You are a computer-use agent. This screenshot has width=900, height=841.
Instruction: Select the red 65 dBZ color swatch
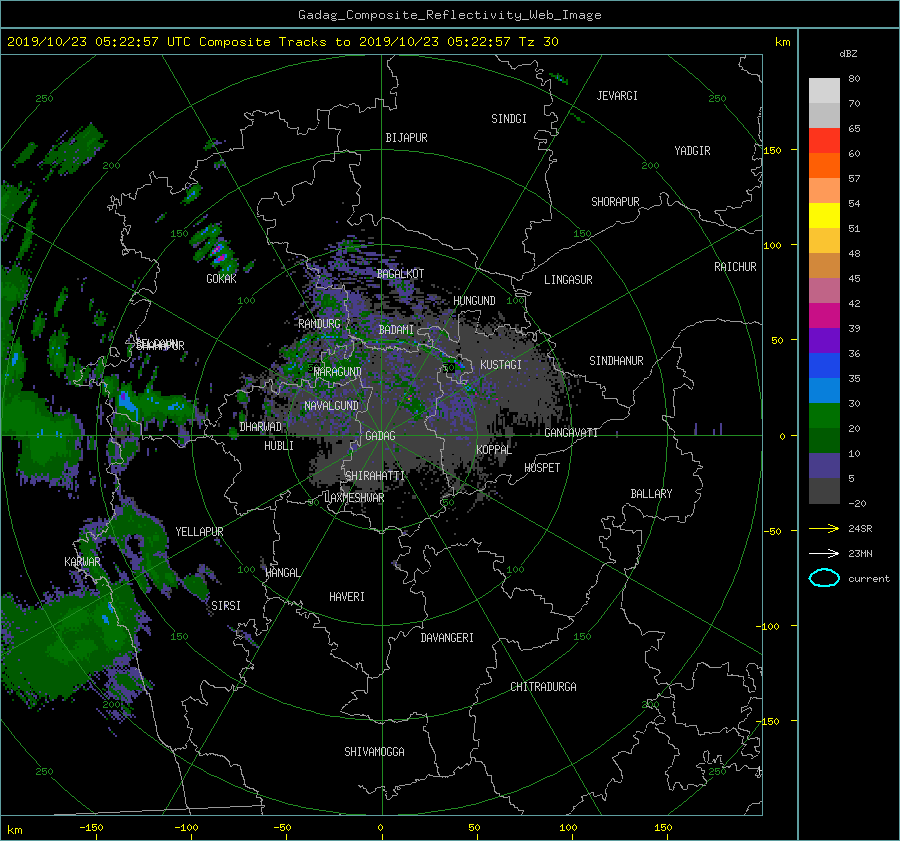pyautogui.click(x=824, y=140)
